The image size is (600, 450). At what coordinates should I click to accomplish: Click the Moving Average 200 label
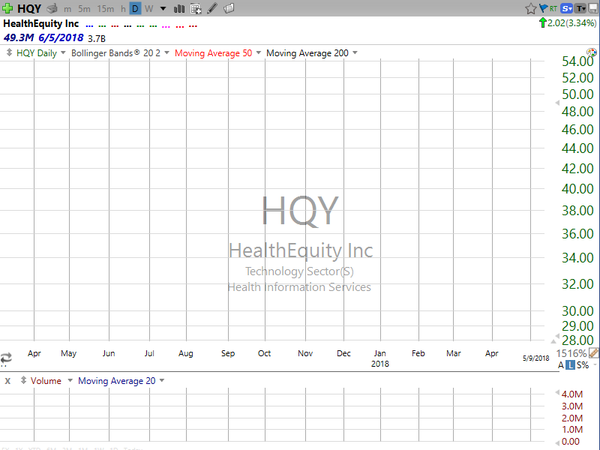click(307, 53)
